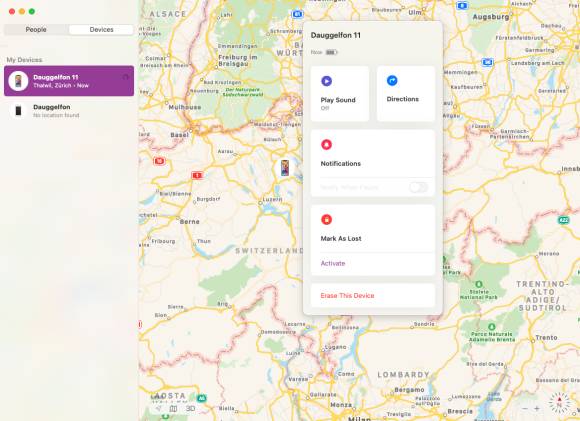This screenshot has height=421, width=580.
Task: Click Lugano on the map
Action: [335, 347]
